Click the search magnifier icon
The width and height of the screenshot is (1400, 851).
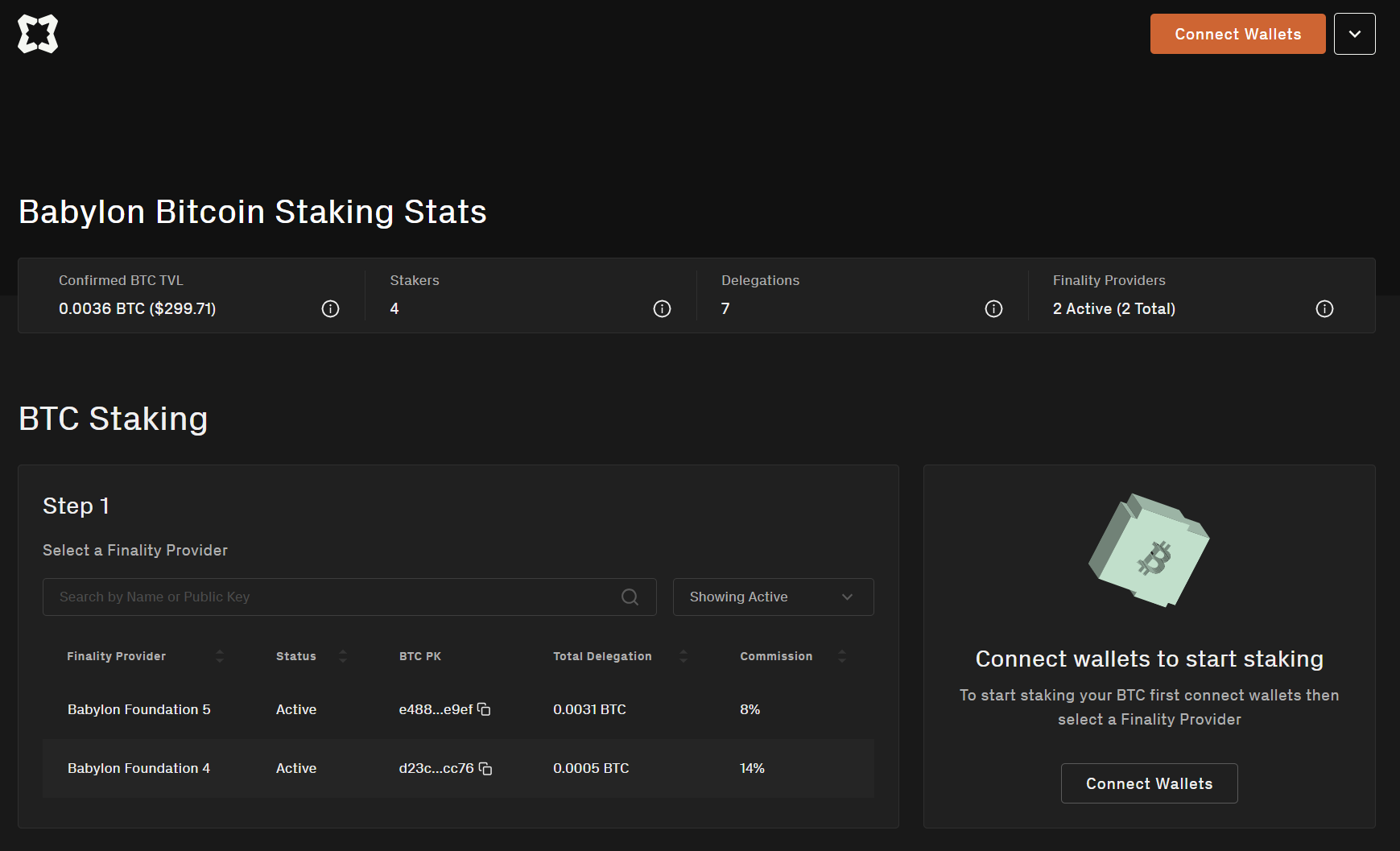[630, 597]
